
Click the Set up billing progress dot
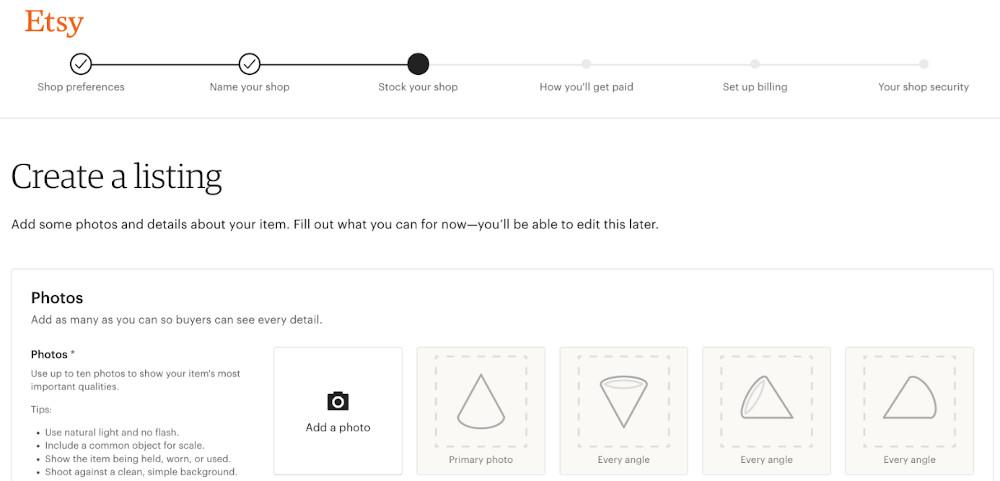755,64
